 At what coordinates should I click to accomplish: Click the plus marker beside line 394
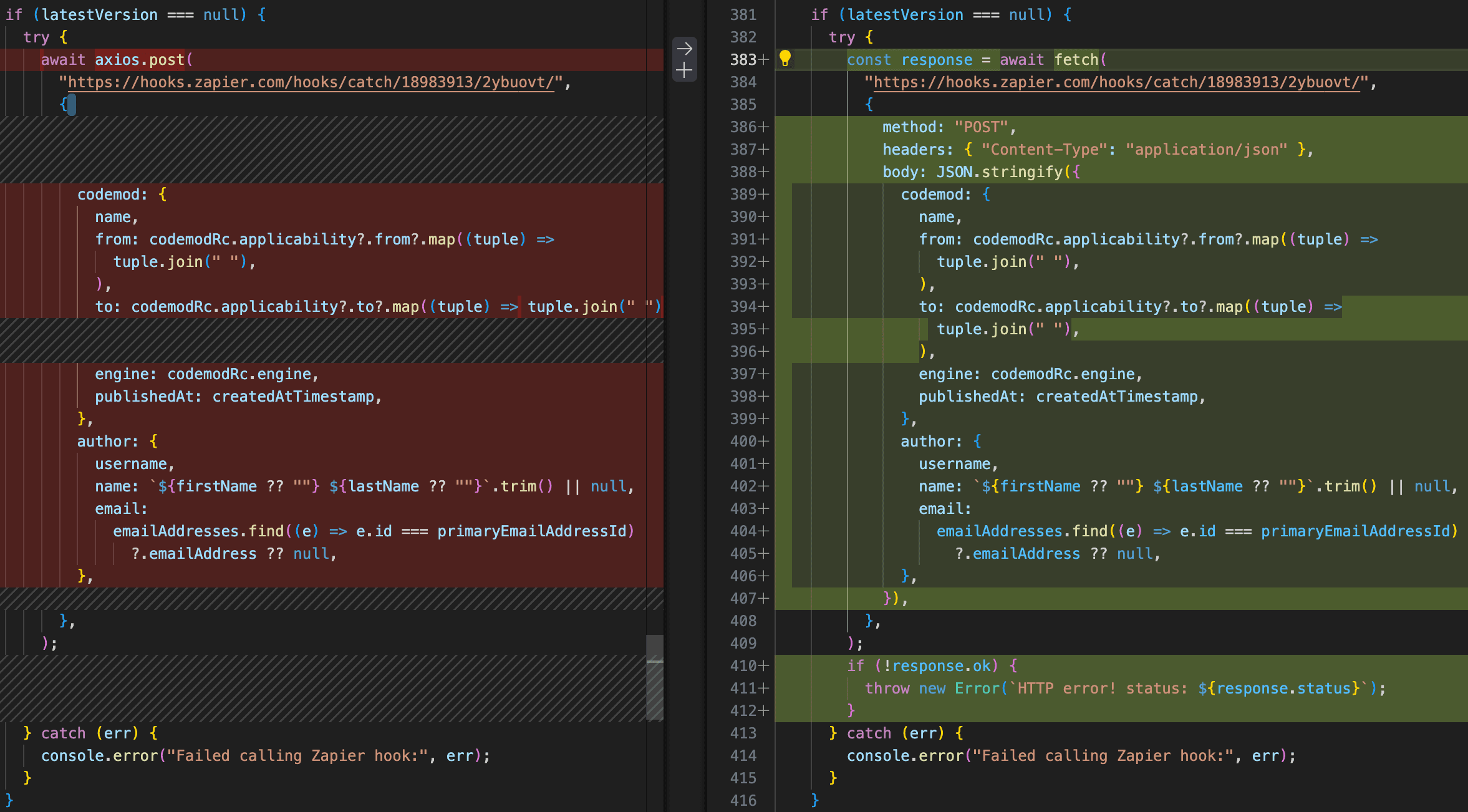click(x=764, y=307)
